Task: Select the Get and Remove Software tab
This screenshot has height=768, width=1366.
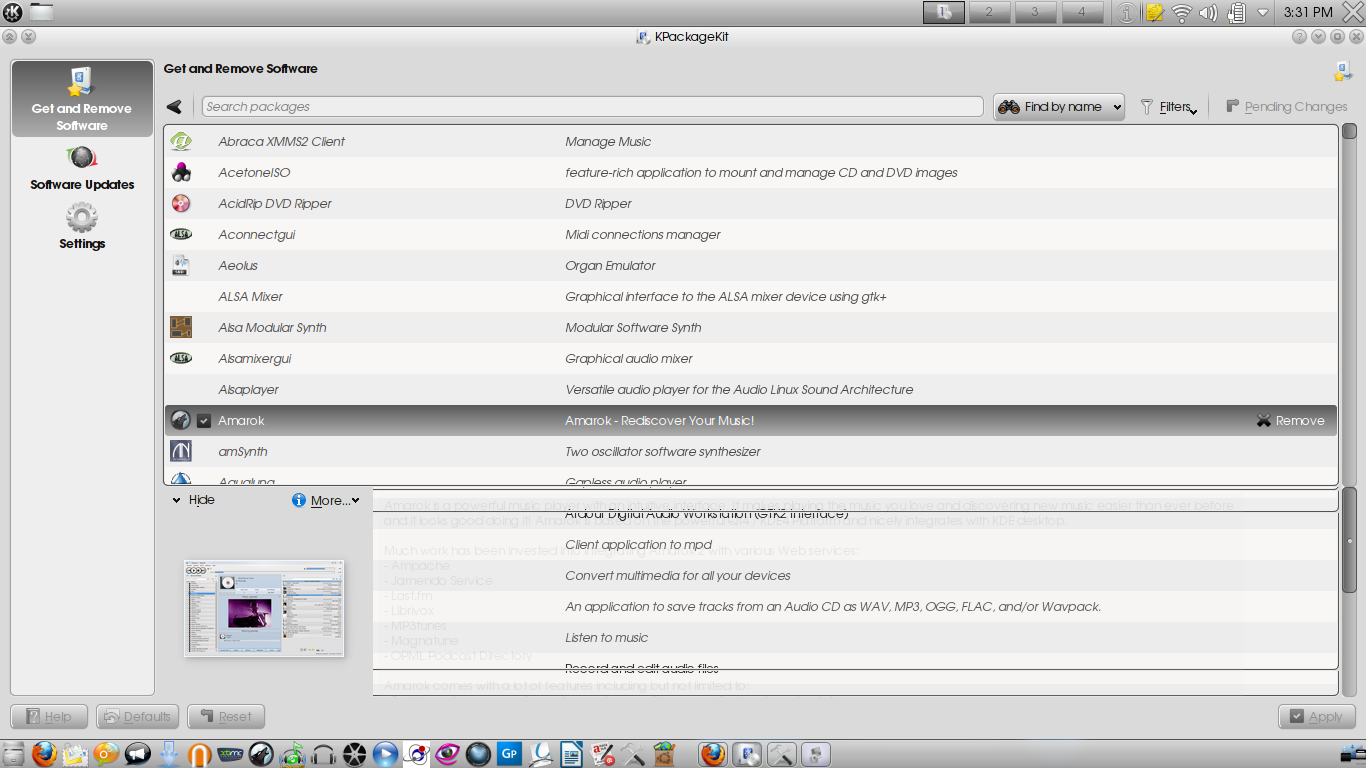Action: (82, 99)
